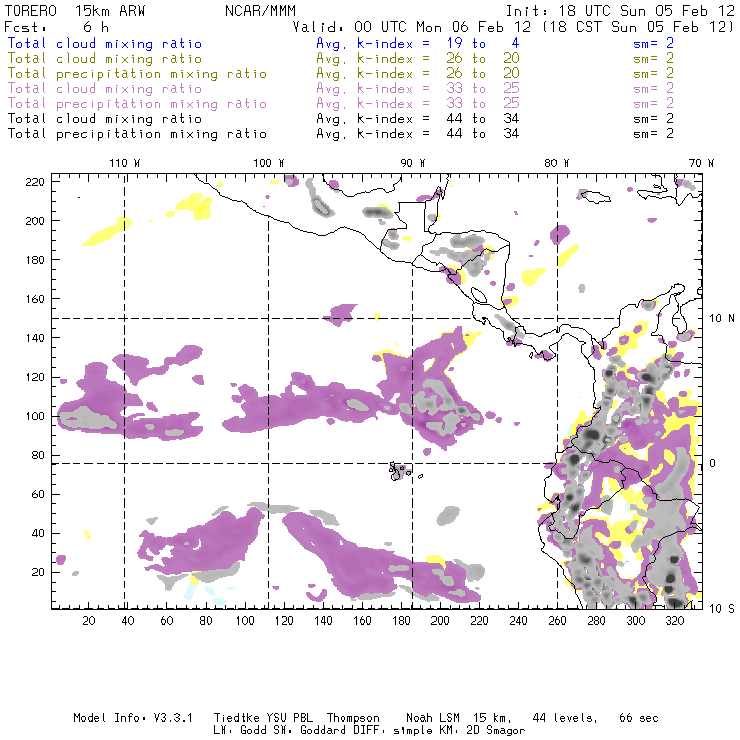Click the black Total precipitation mixing ratio legend line
This screenshot has height=740, width=740.
pyautogui.click(x=147, y=133)
